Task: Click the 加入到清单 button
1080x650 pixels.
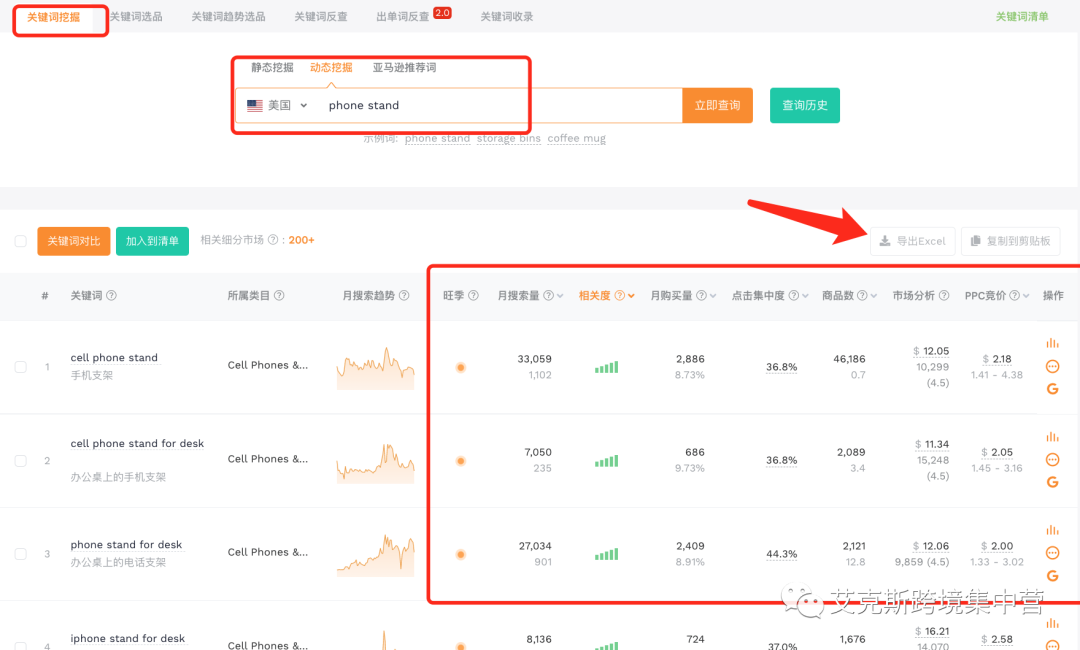Action: click(x=152, y=241)
